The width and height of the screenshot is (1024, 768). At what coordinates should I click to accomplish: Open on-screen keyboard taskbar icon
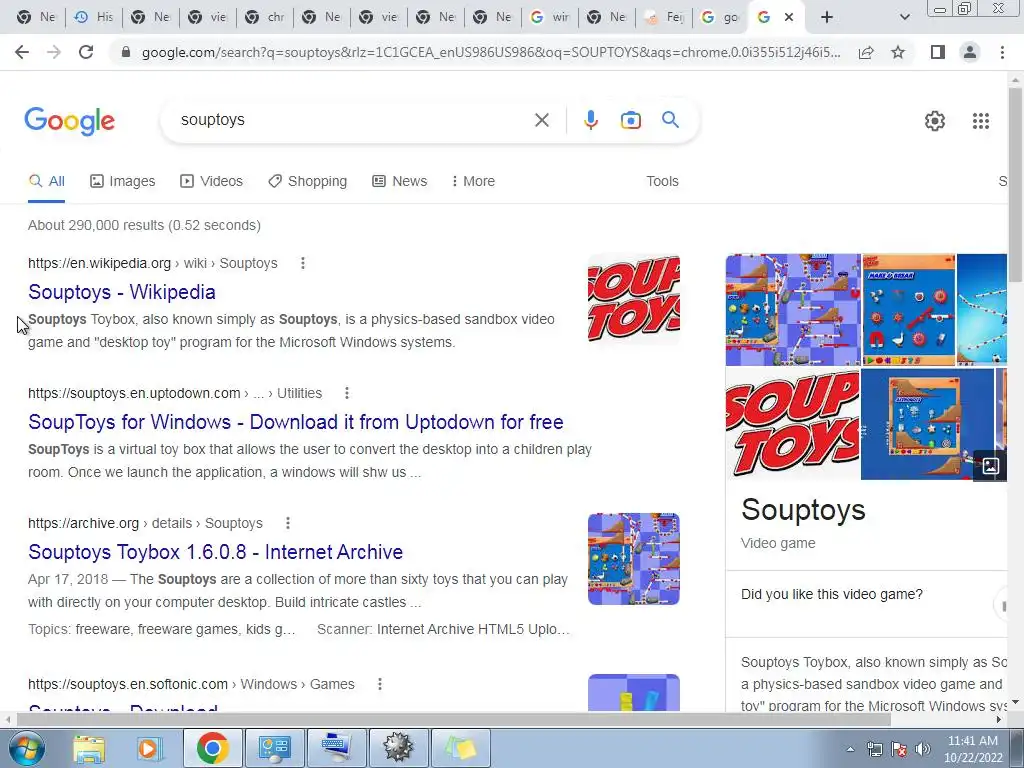336,748
